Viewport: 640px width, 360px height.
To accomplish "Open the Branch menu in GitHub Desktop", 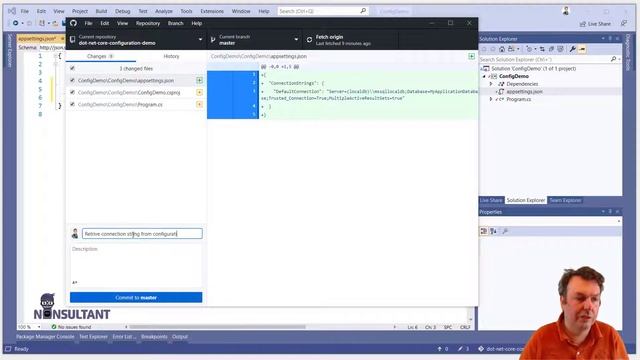I will 176,23.
